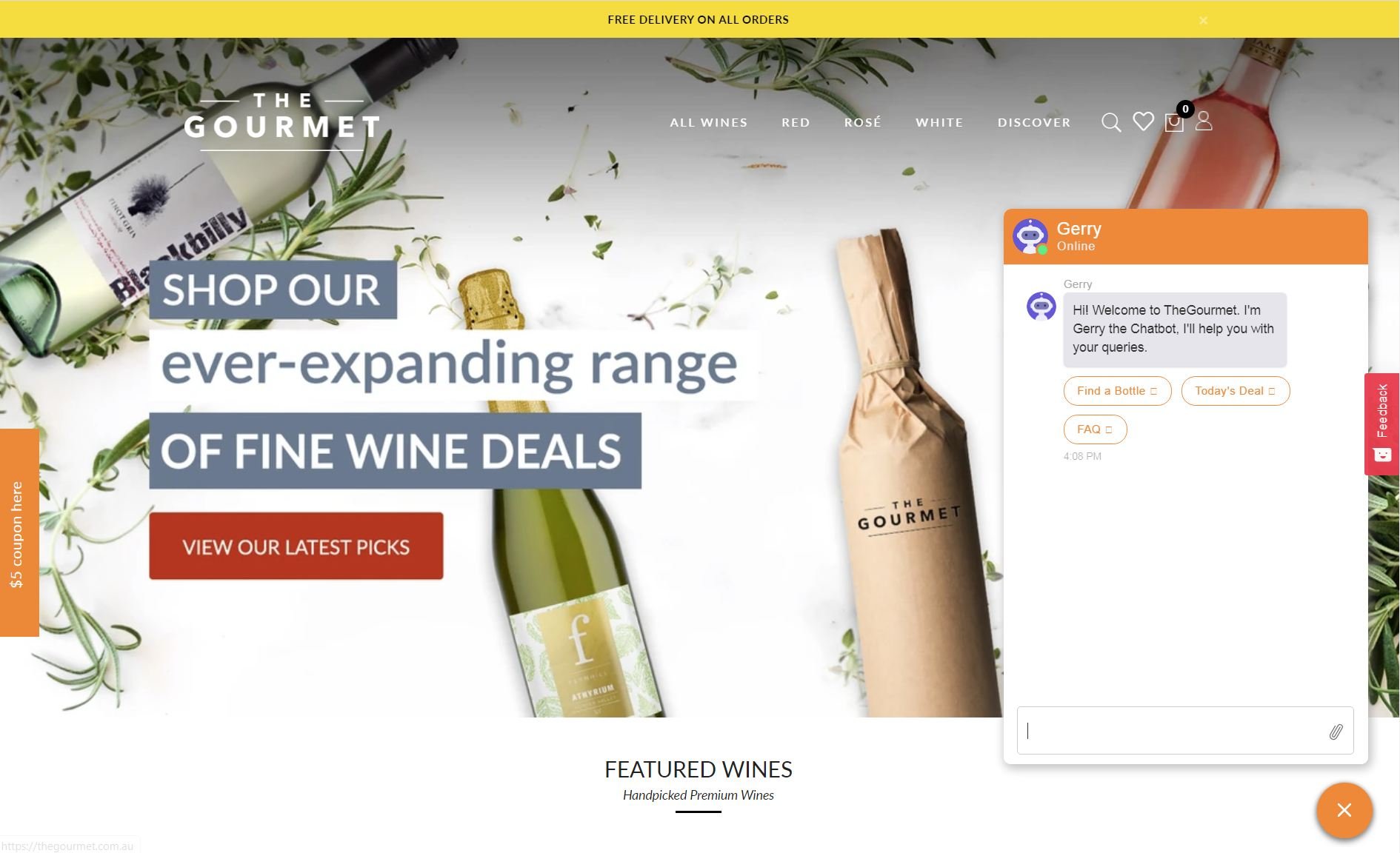1400x853 pixels.
Task: Open the ALL WINES menu
Action: pos(709,122)
